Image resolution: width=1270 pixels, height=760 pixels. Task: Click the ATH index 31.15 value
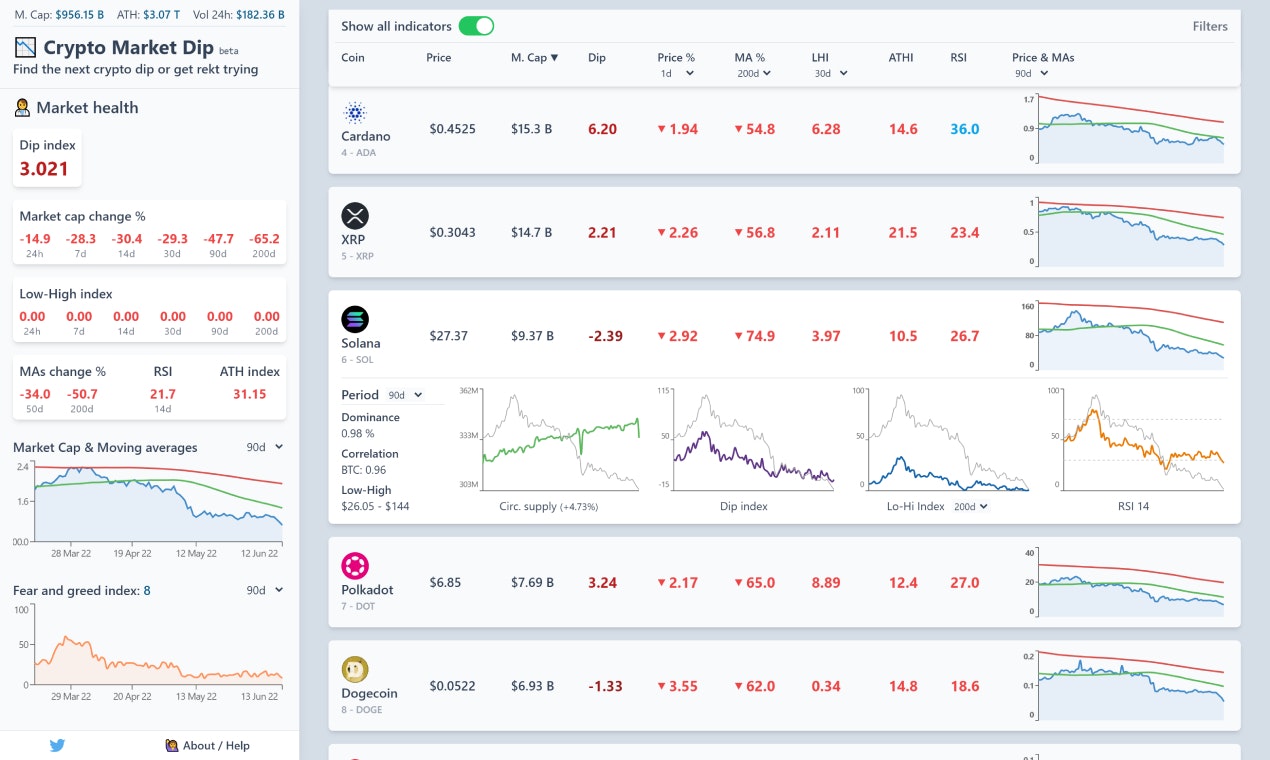click(249, 394)
